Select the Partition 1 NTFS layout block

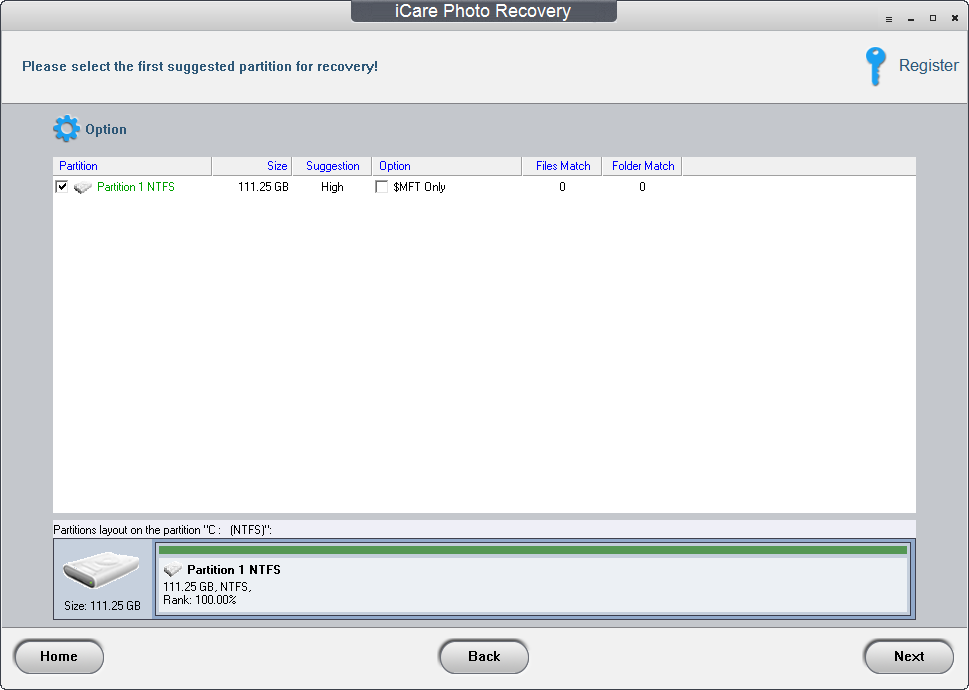[x=533, y=579]
